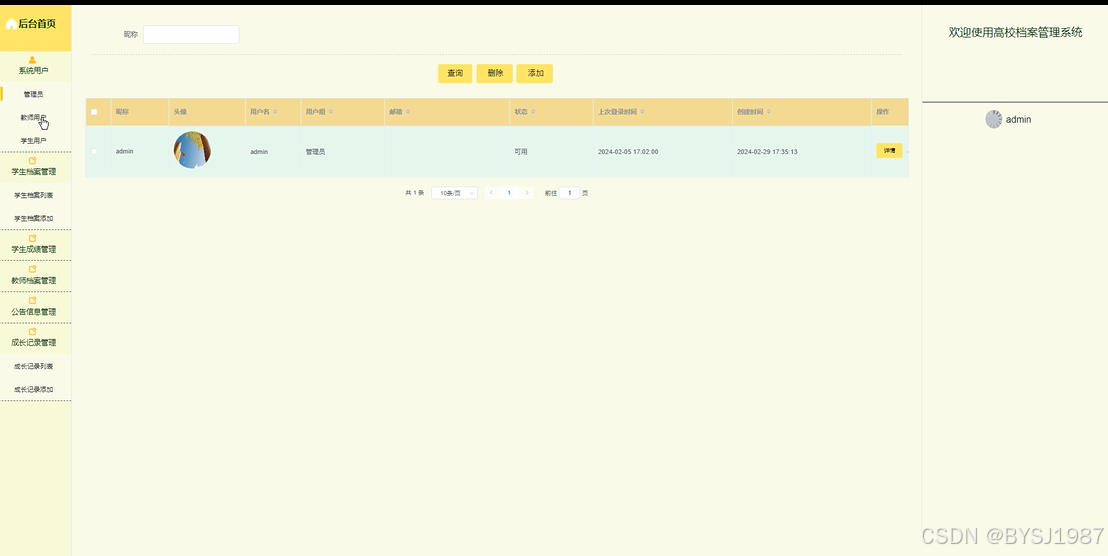Click the 删除 delete button
The width and height of the screenshot is (1108, 556).
(x=495, y=73)
